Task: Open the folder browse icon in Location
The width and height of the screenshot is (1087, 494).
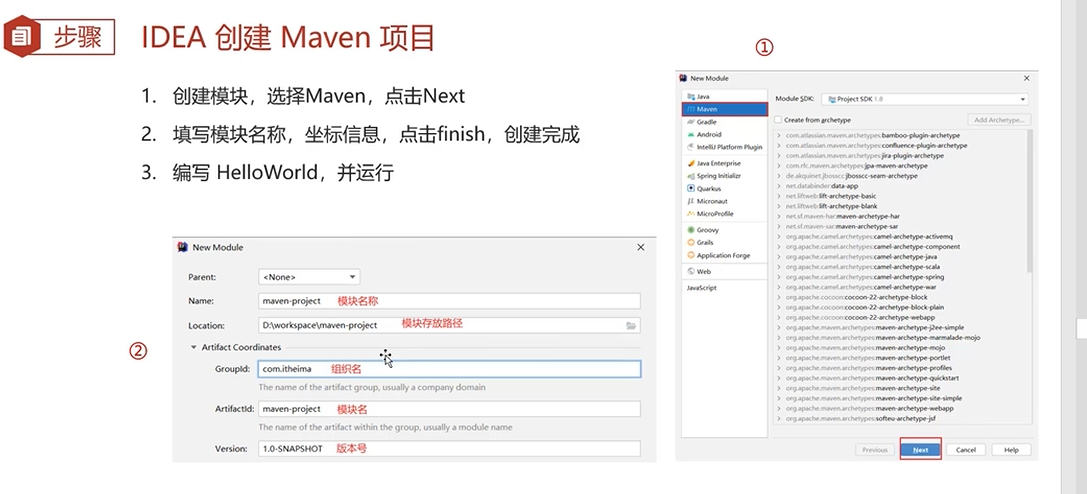Action: pyautogui.click(x=631, y=325)
